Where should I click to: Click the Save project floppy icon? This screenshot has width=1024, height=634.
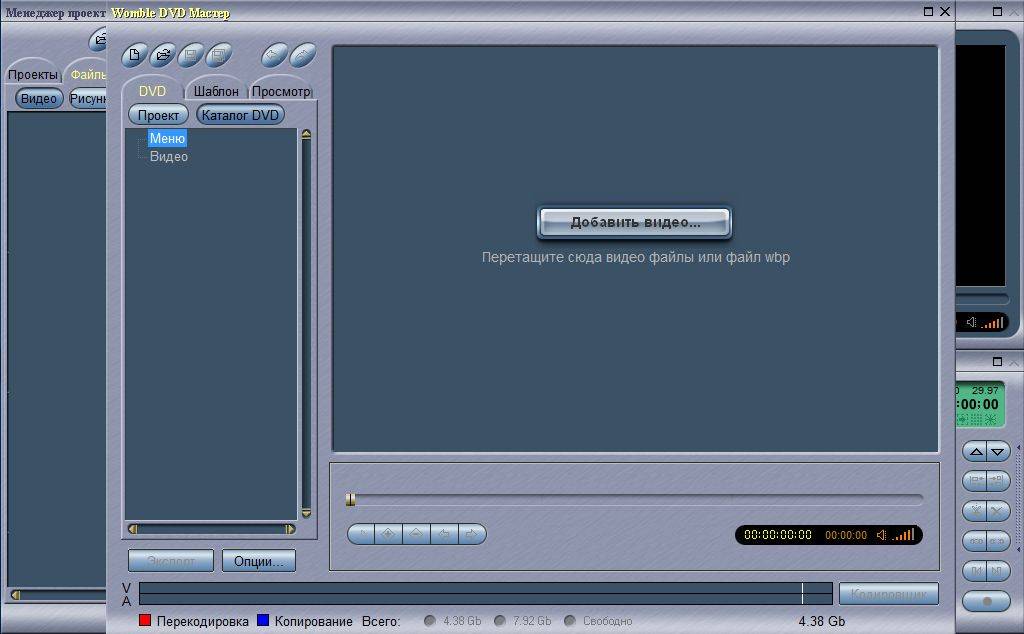(x=190, y=55)
